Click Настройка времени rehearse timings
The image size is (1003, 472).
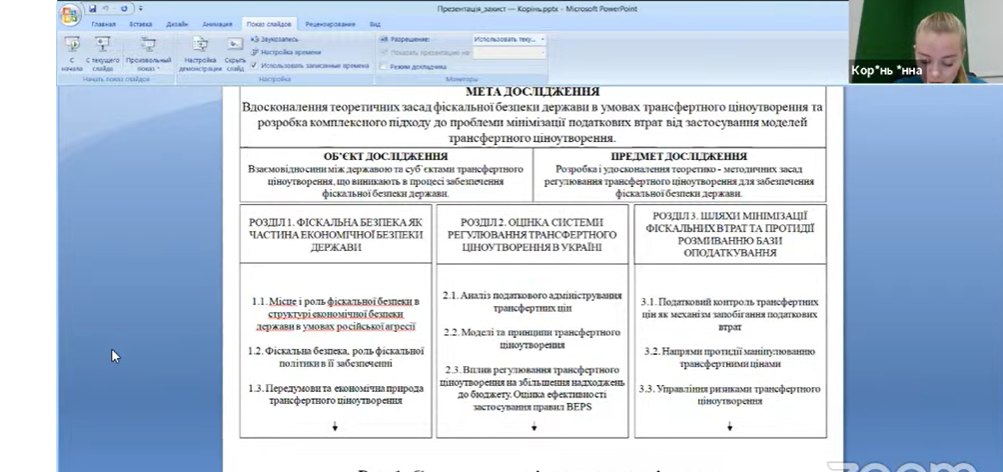pyautogui.click(x=286, y=52)
